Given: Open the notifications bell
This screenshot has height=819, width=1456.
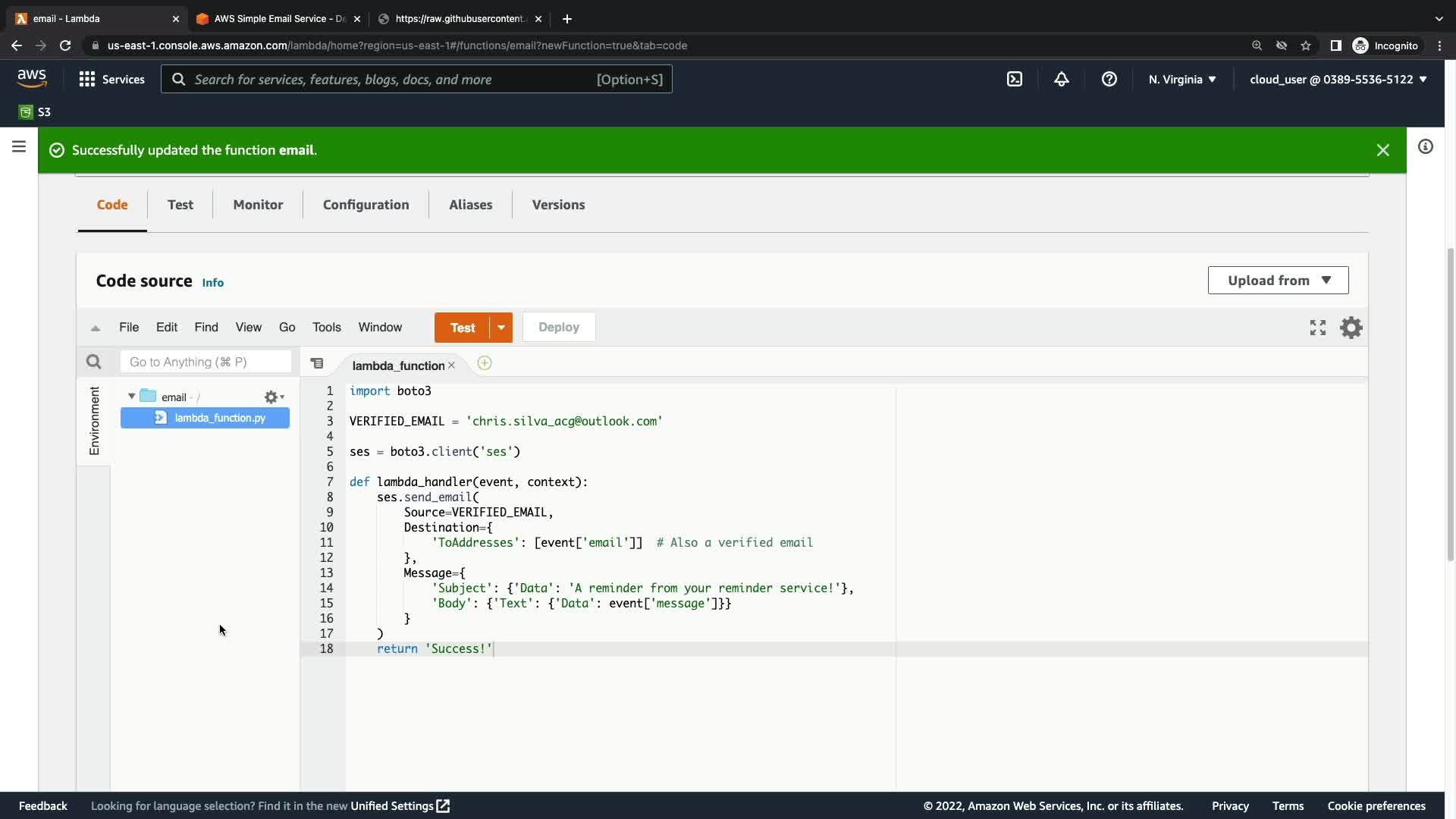Looking at the screenshot, I should tap(1062, 79).
